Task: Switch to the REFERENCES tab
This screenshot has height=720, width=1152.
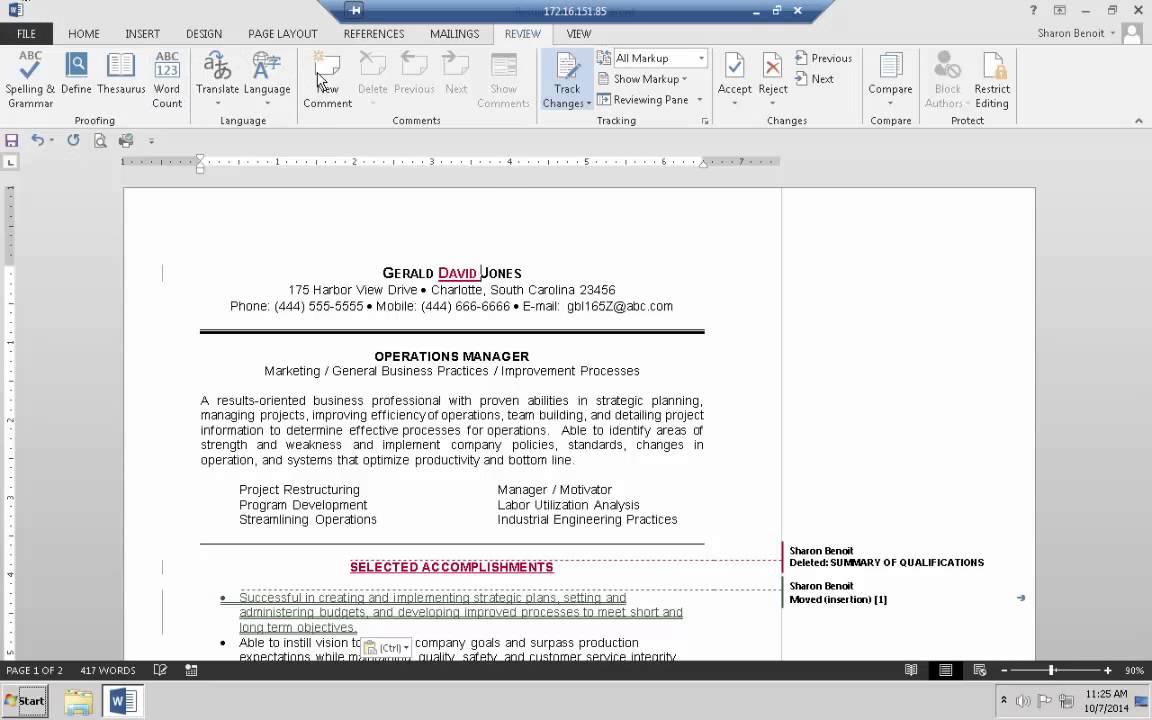Action: [374, 34]
